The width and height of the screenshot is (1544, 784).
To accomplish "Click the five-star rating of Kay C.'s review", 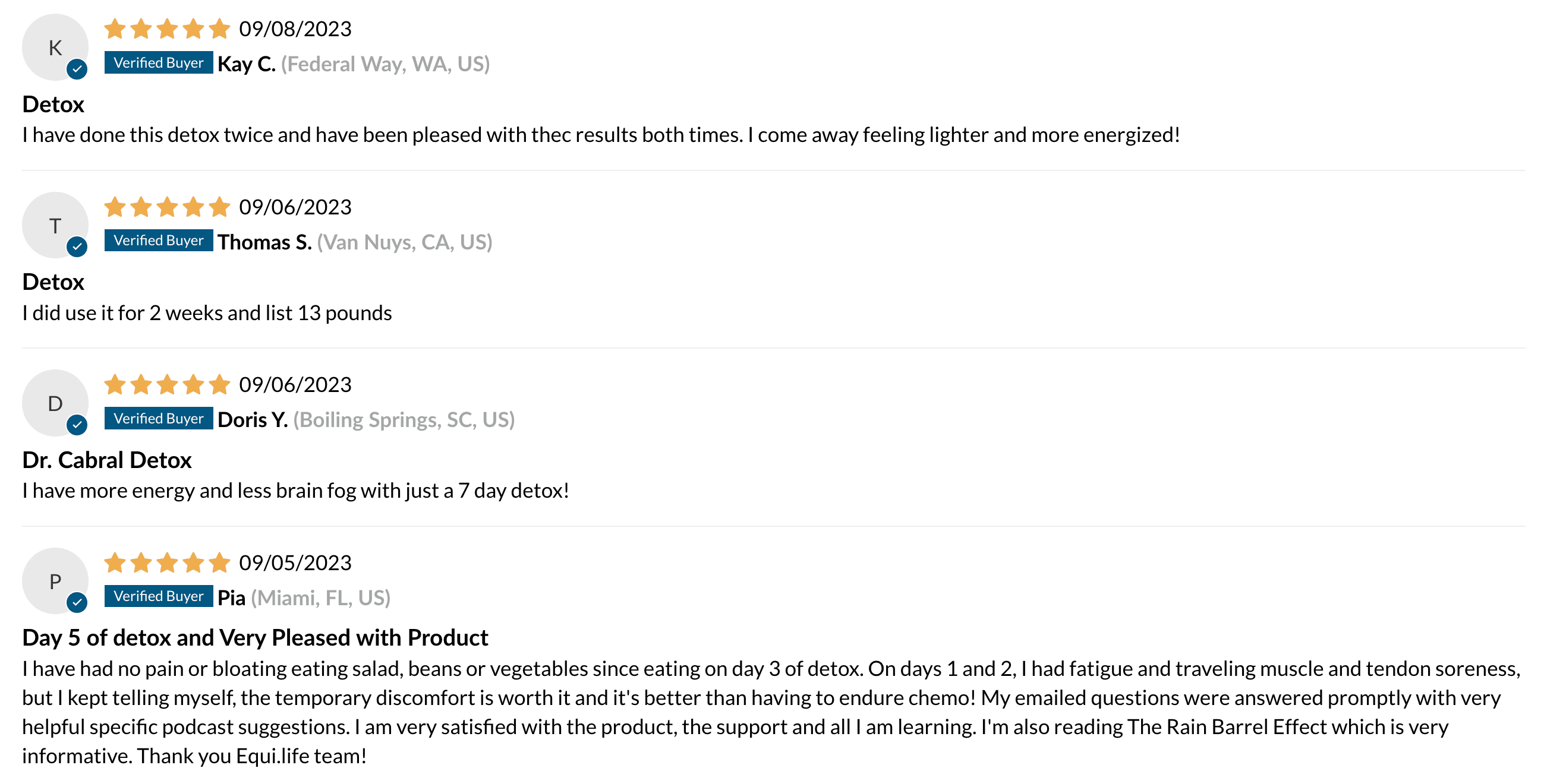I will 167,28.
